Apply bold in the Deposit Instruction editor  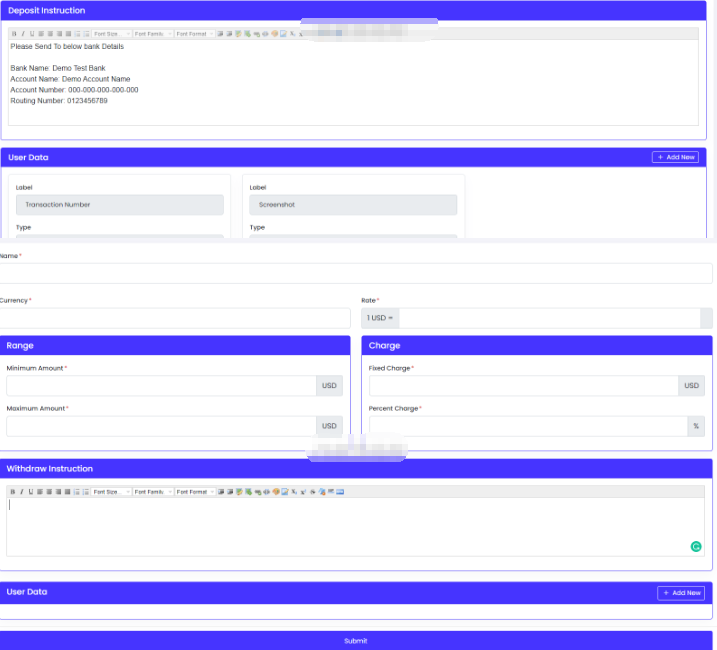click(13, 34)
